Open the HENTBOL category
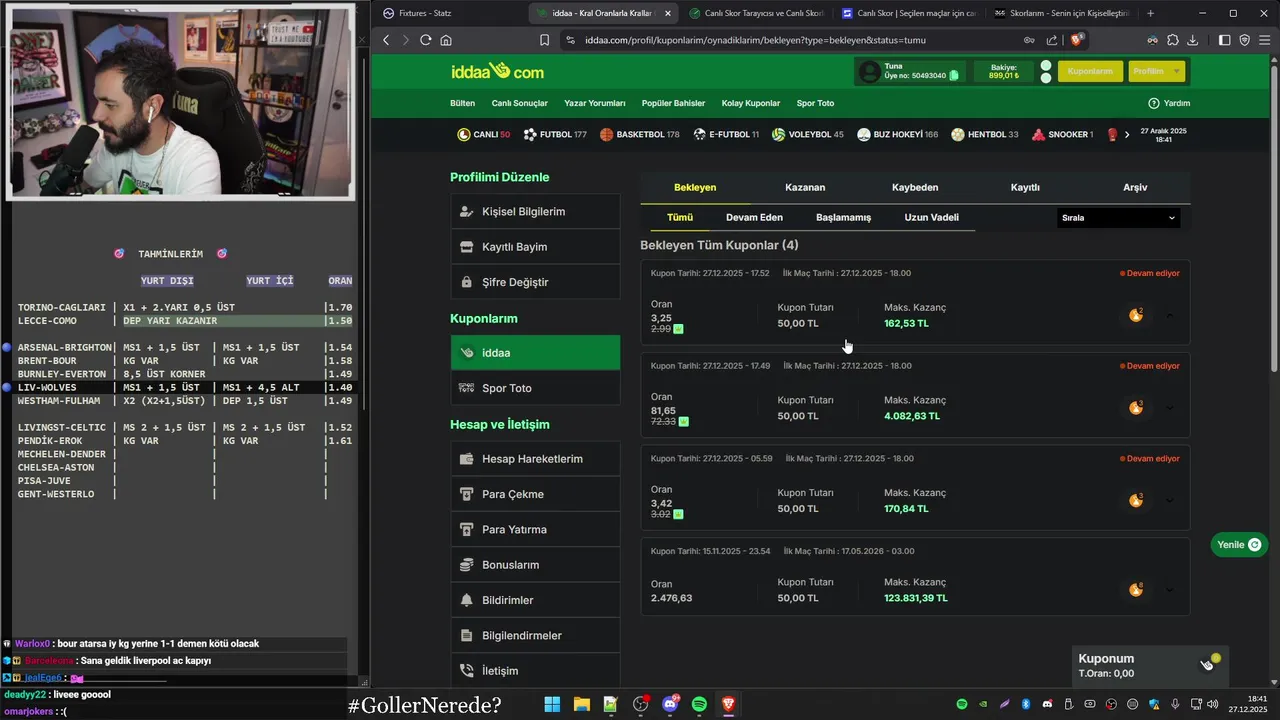This screenshot has width=1280, height=720. 985,134
